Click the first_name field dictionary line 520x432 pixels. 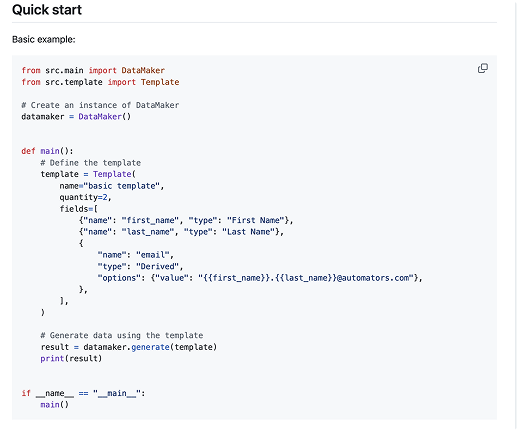[186, 220]
